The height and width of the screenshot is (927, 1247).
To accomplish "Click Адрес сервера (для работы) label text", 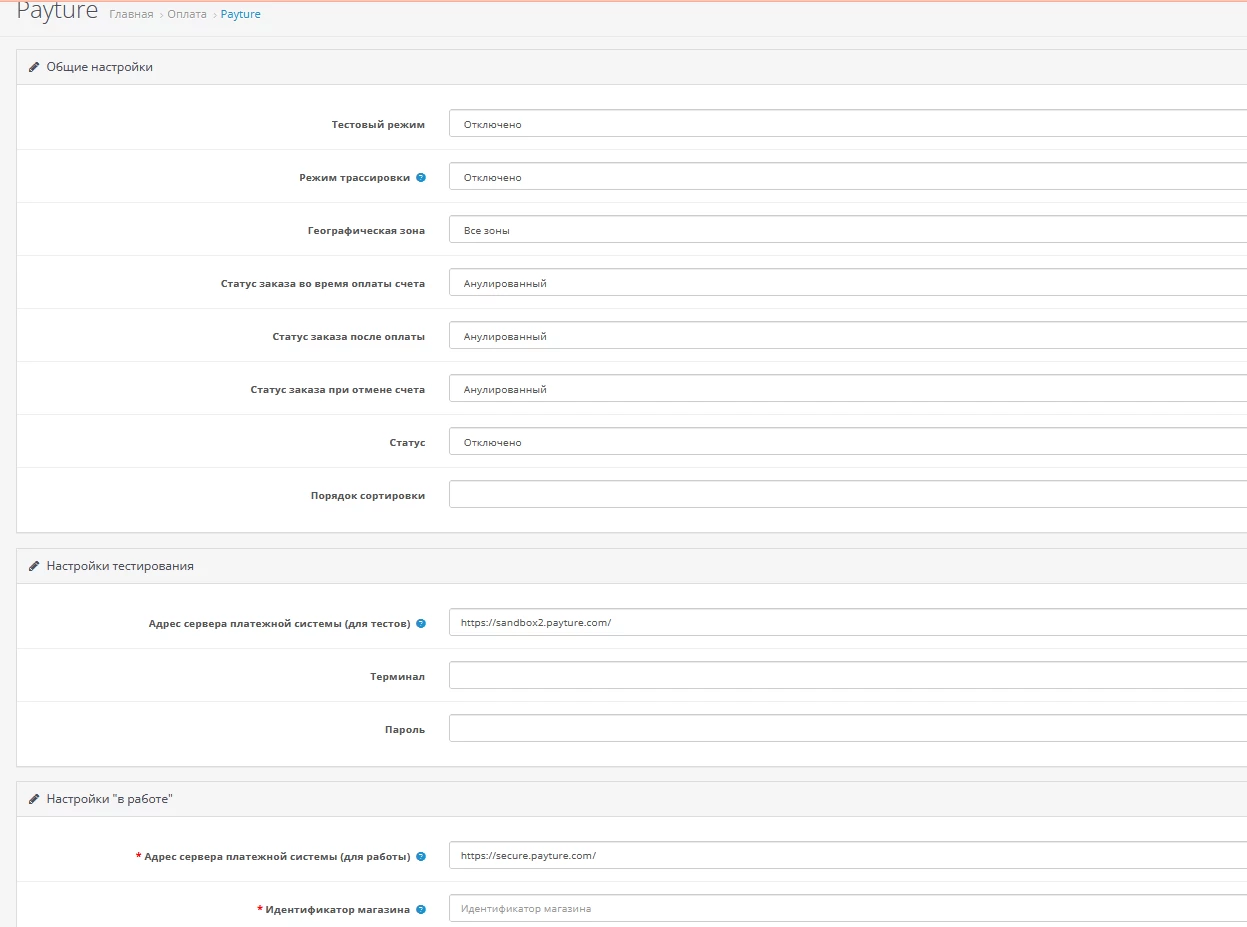I will (277, 856).
